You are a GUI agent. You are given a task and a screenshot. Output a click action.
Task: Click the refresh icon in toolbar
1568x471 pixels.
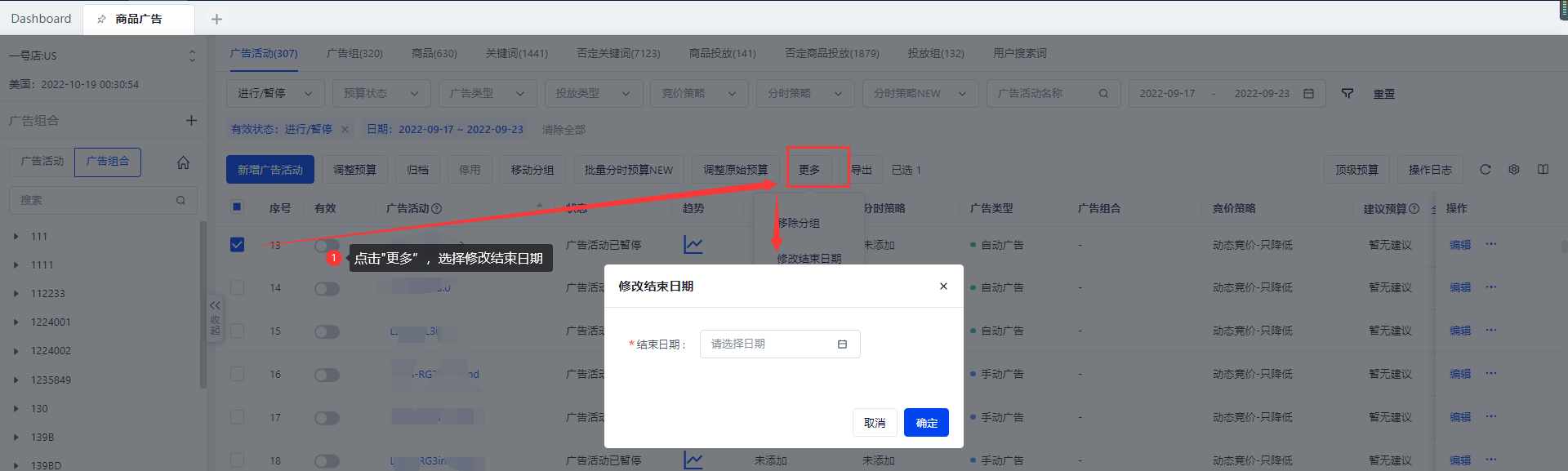[1485, 169]
